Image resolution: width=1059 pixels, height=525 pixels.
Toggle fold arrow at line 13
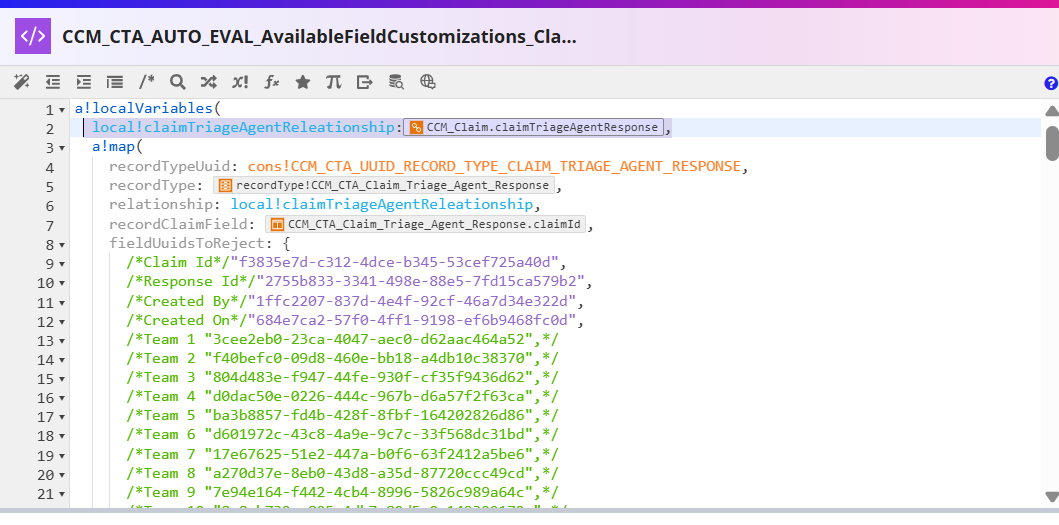(x=62, y=341)
